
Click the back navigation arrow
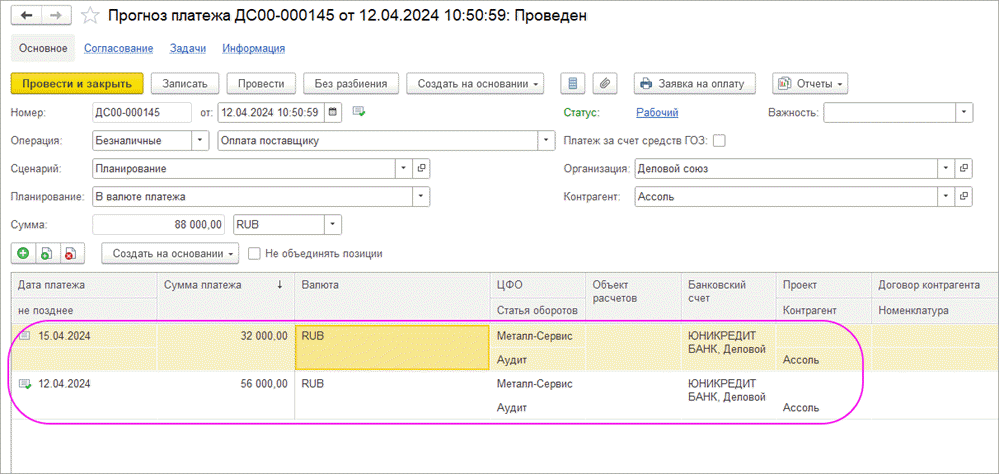(27, 16)
